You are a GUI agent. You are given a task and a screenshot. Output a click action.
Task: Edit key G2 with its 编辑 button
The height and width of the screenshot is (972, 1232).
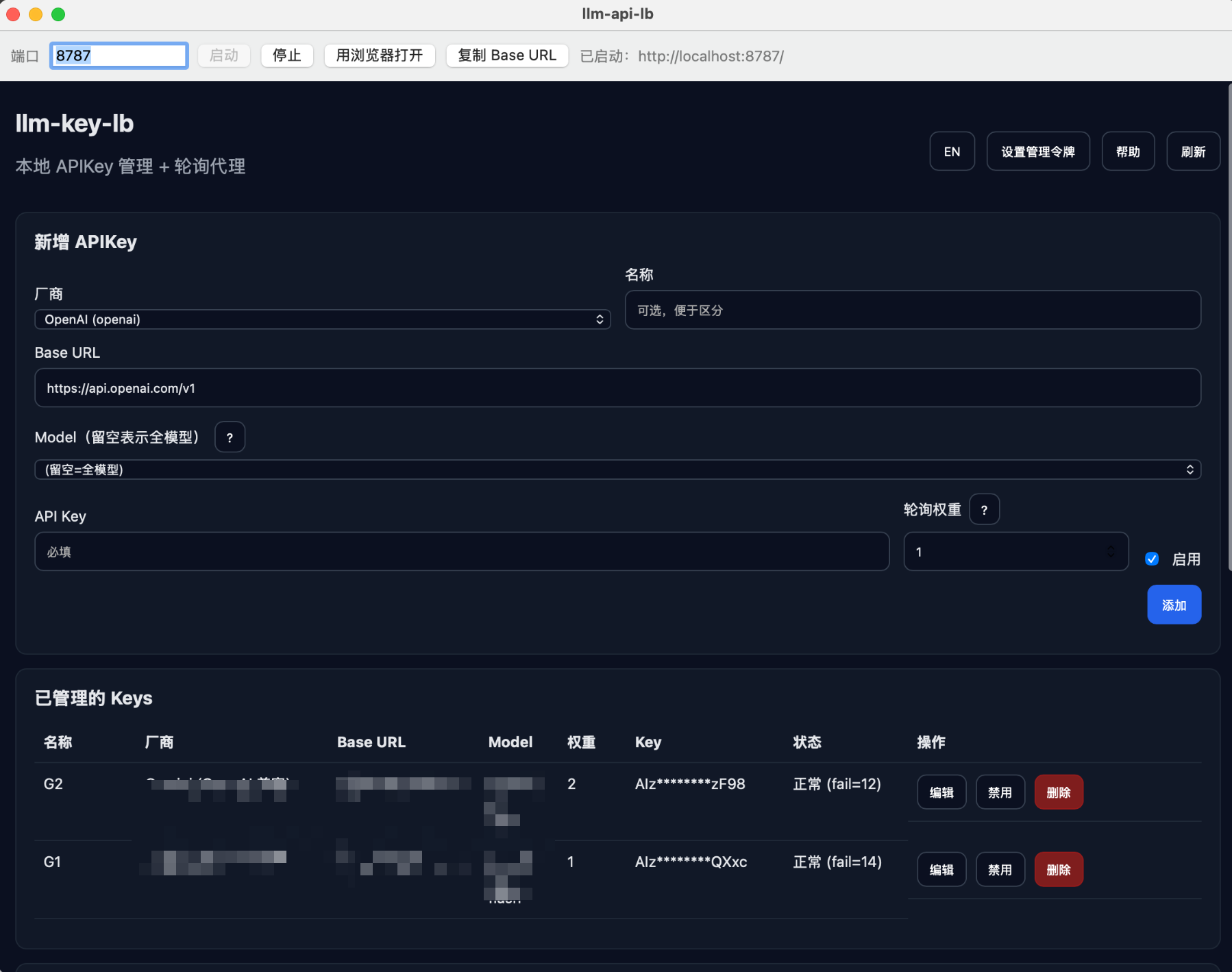tap(941, 792)
